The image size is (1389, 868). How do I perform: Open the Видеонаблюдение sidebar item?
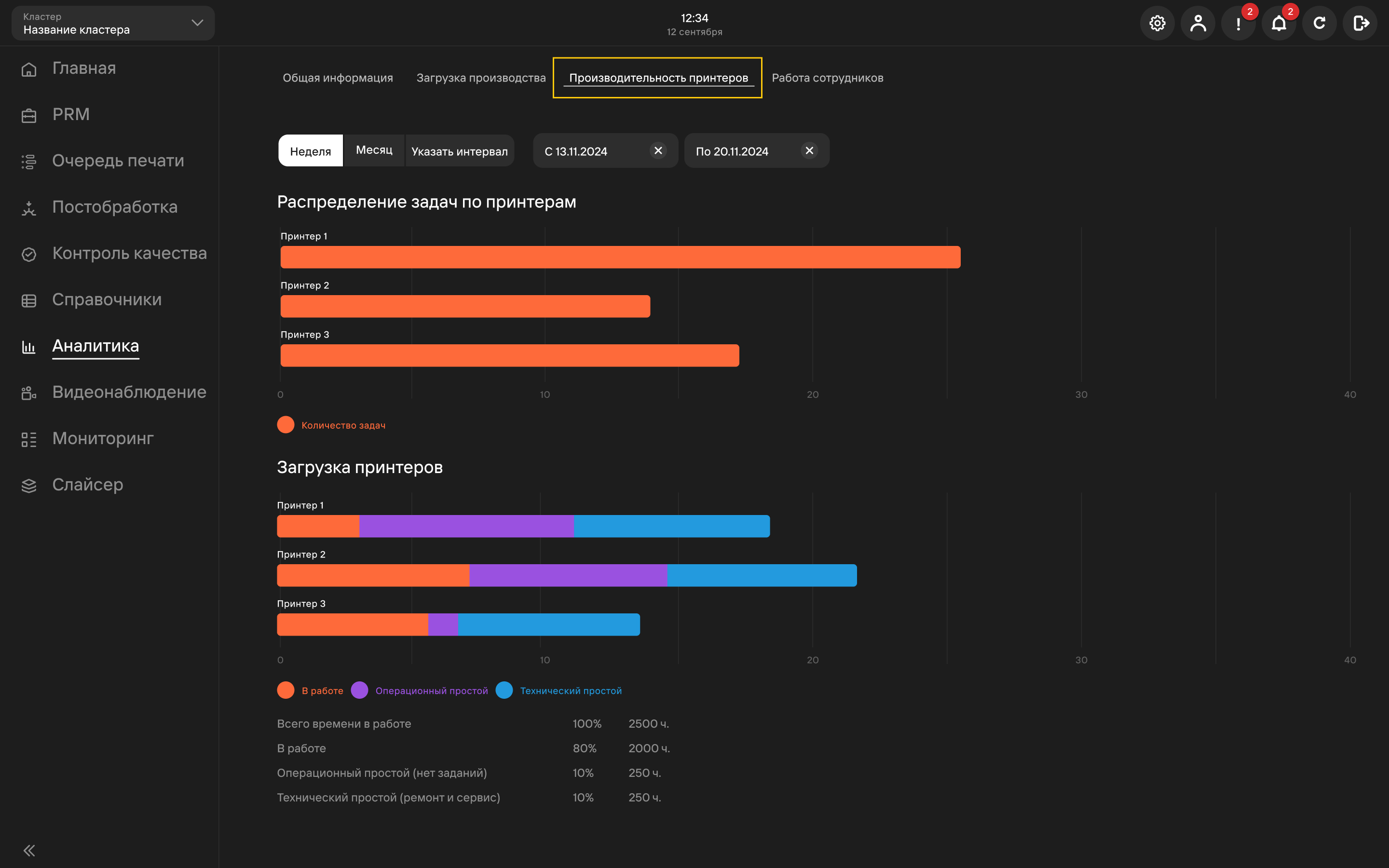pos(114,392)
